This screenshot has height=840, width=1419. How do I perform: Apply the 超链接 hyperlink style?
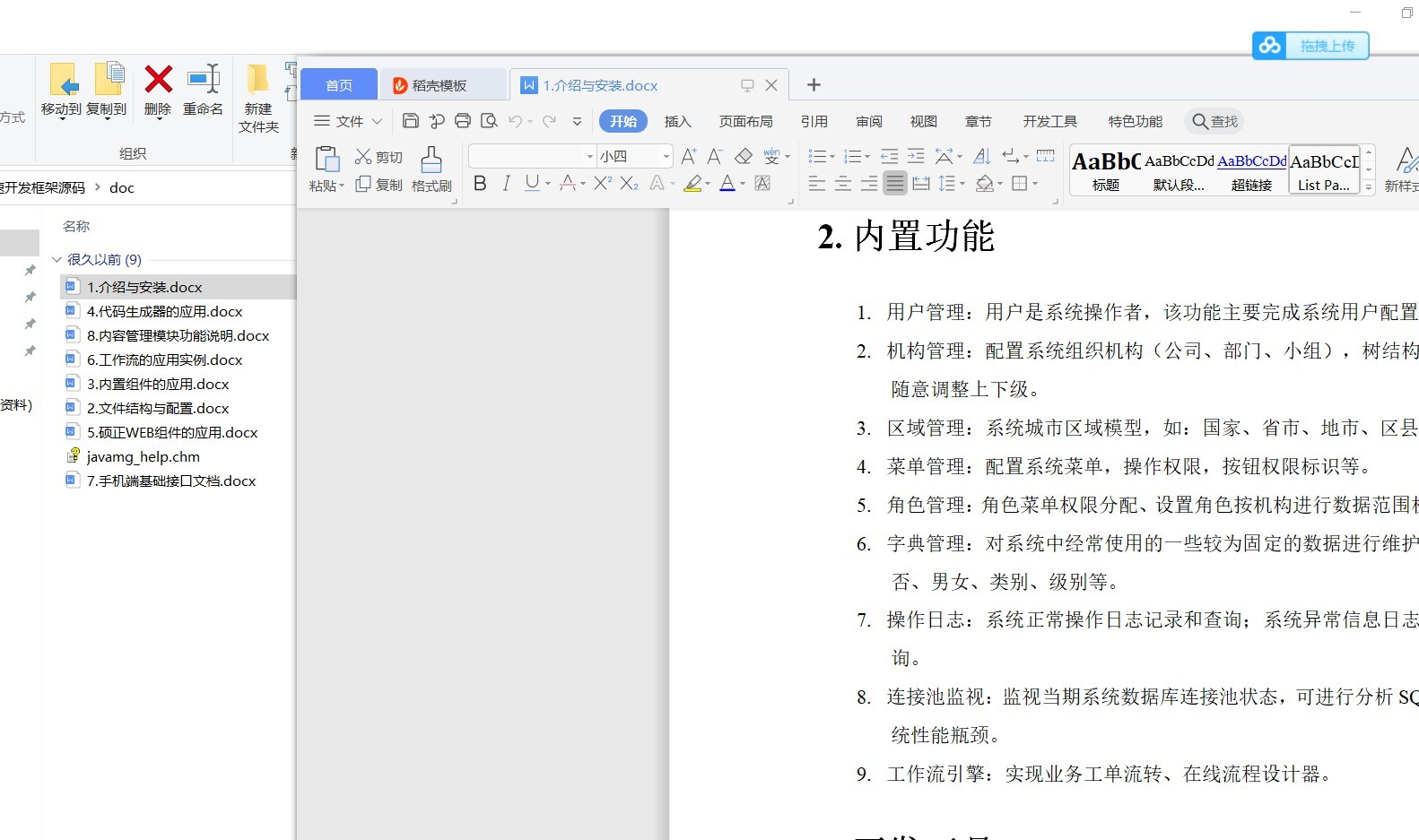click(x=1251, y=170)
